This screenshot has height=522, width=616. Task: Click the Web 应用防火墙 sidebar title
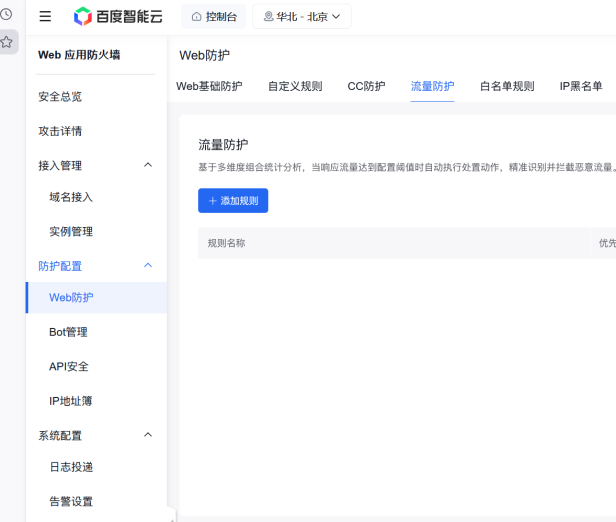[x=79, y=55]
